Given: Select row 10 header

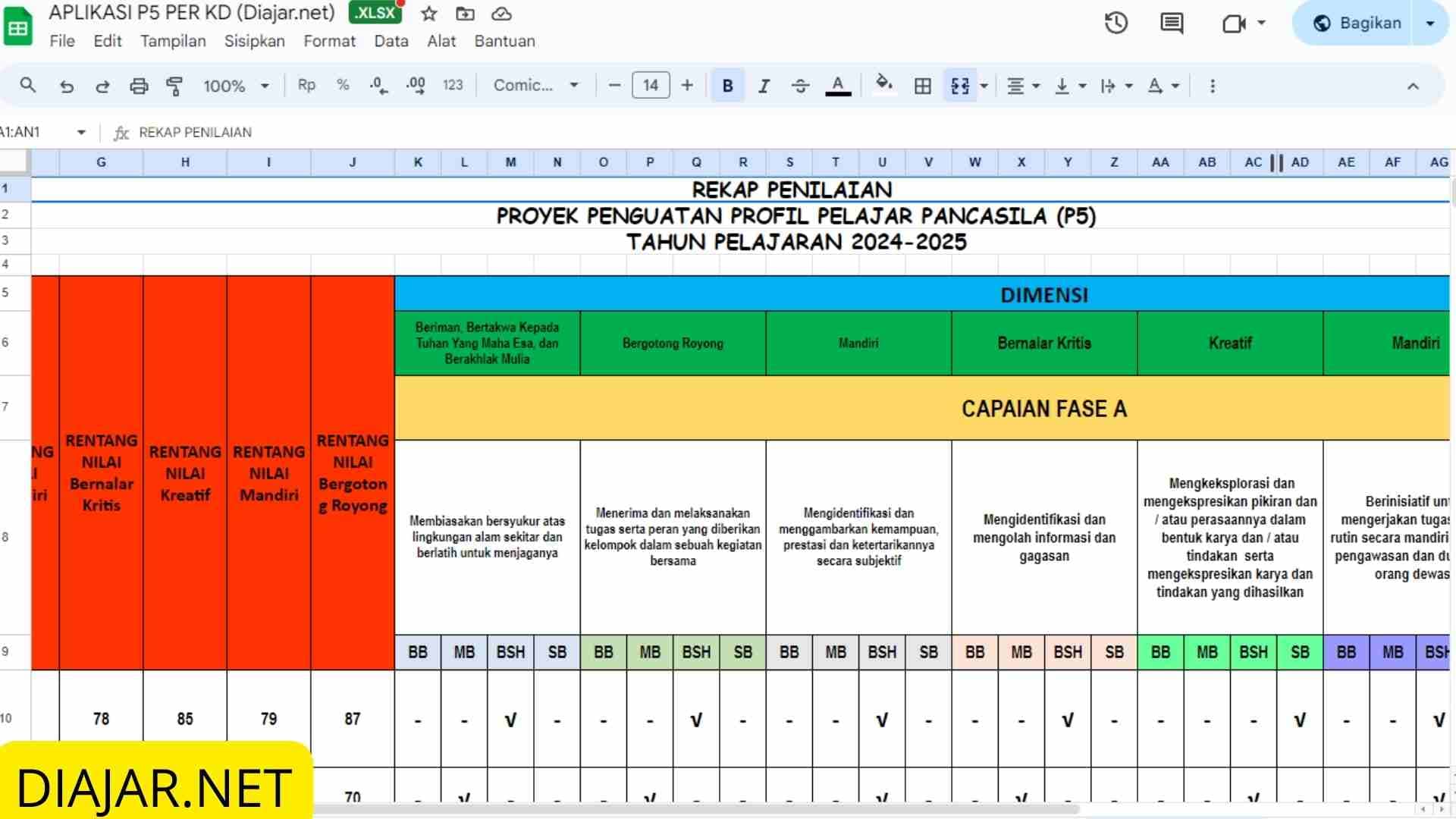Looking at the screenshot, I should tap(14, 718).
